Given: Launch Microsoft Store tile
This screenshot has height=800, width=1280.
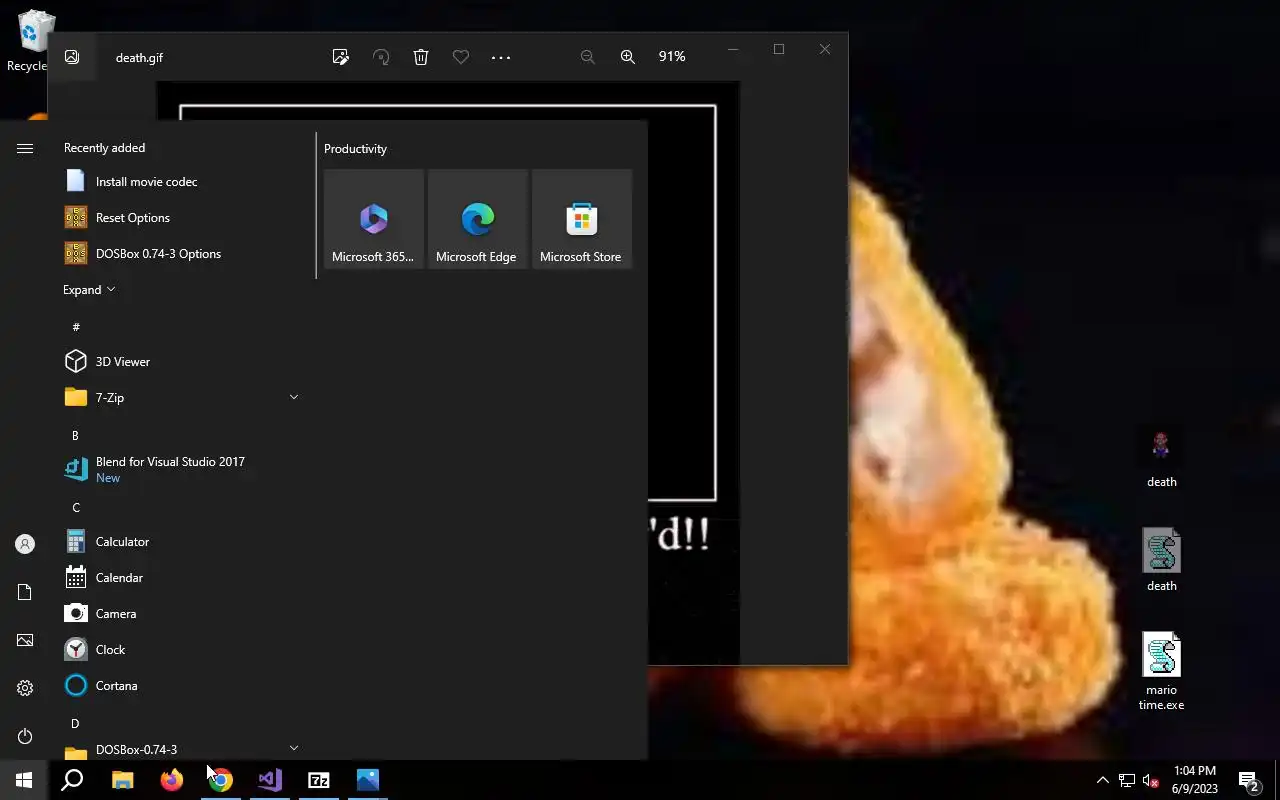Looking at the screenshot, I should 582,219.
